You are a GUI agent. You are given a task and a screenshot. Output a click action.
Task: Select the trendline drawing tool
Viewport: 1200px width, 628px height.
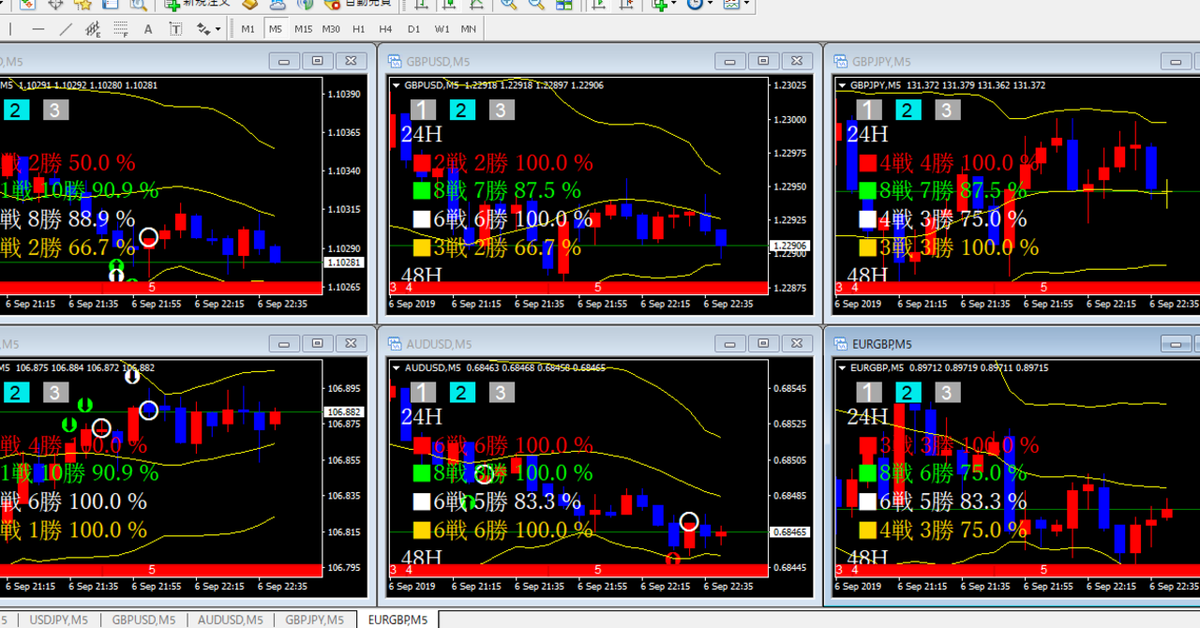tap(66, 29)
